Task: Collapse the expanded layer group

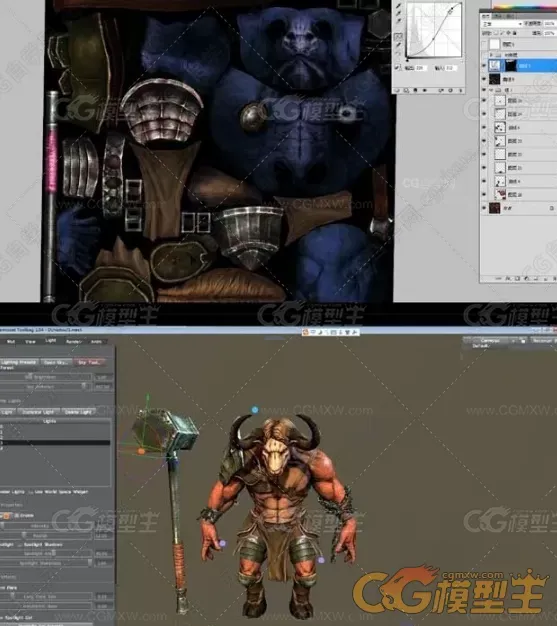Action: 492,91
